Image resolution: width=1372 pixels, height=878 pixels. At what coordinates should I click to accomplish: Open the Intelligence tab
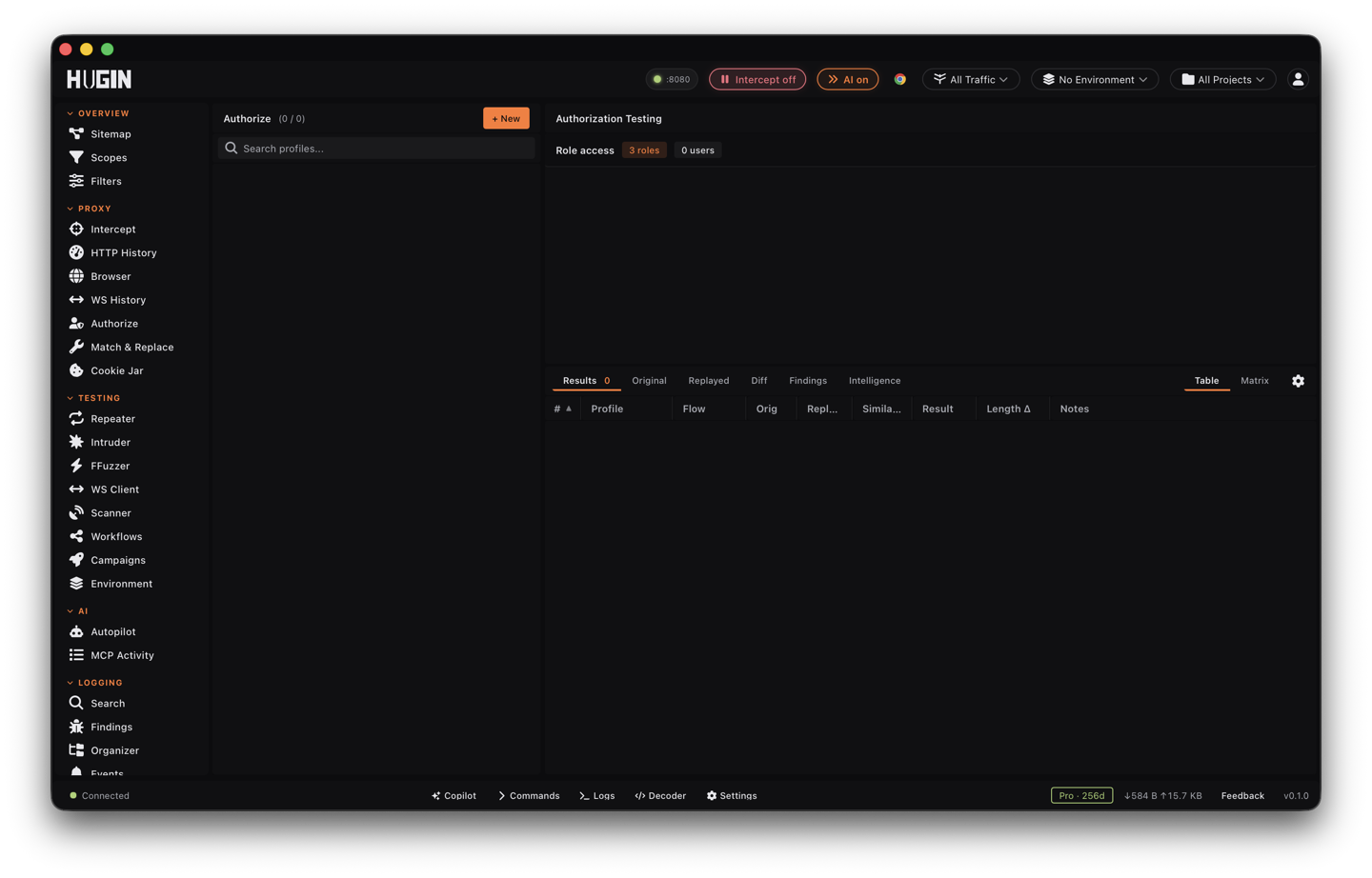[x=874, y=381]
